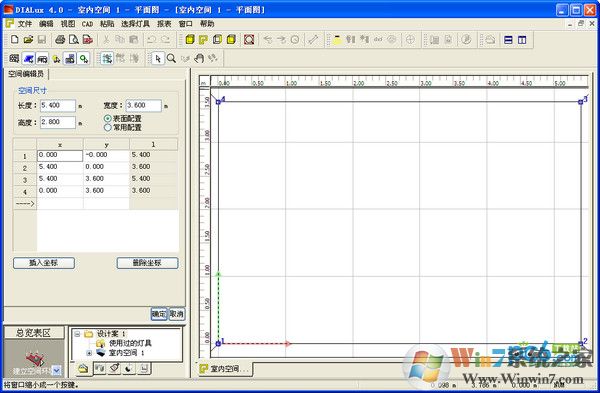The height and width of the screenshot is (393, 600).
Task: Open the CAD menu
Action: point(87,24)
